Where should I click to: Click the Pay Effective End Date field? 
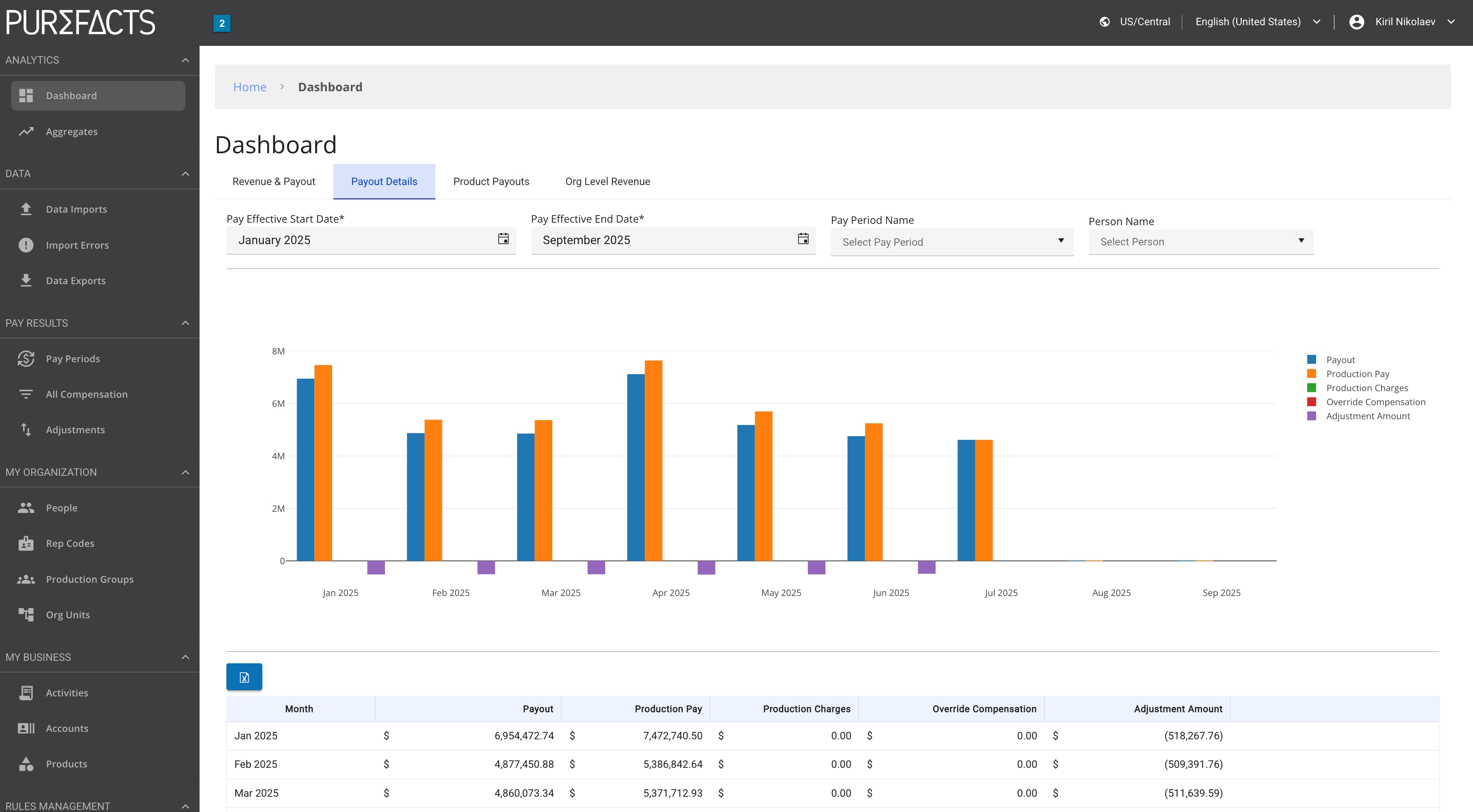[673, 240]
